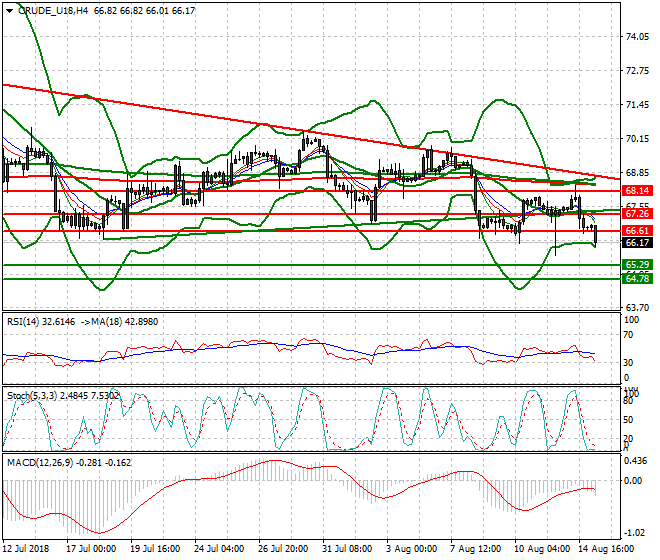Click the 19 Jul 16:00 time label
Image resolution: width=660 pixels, height=560 pixels.
155,549
